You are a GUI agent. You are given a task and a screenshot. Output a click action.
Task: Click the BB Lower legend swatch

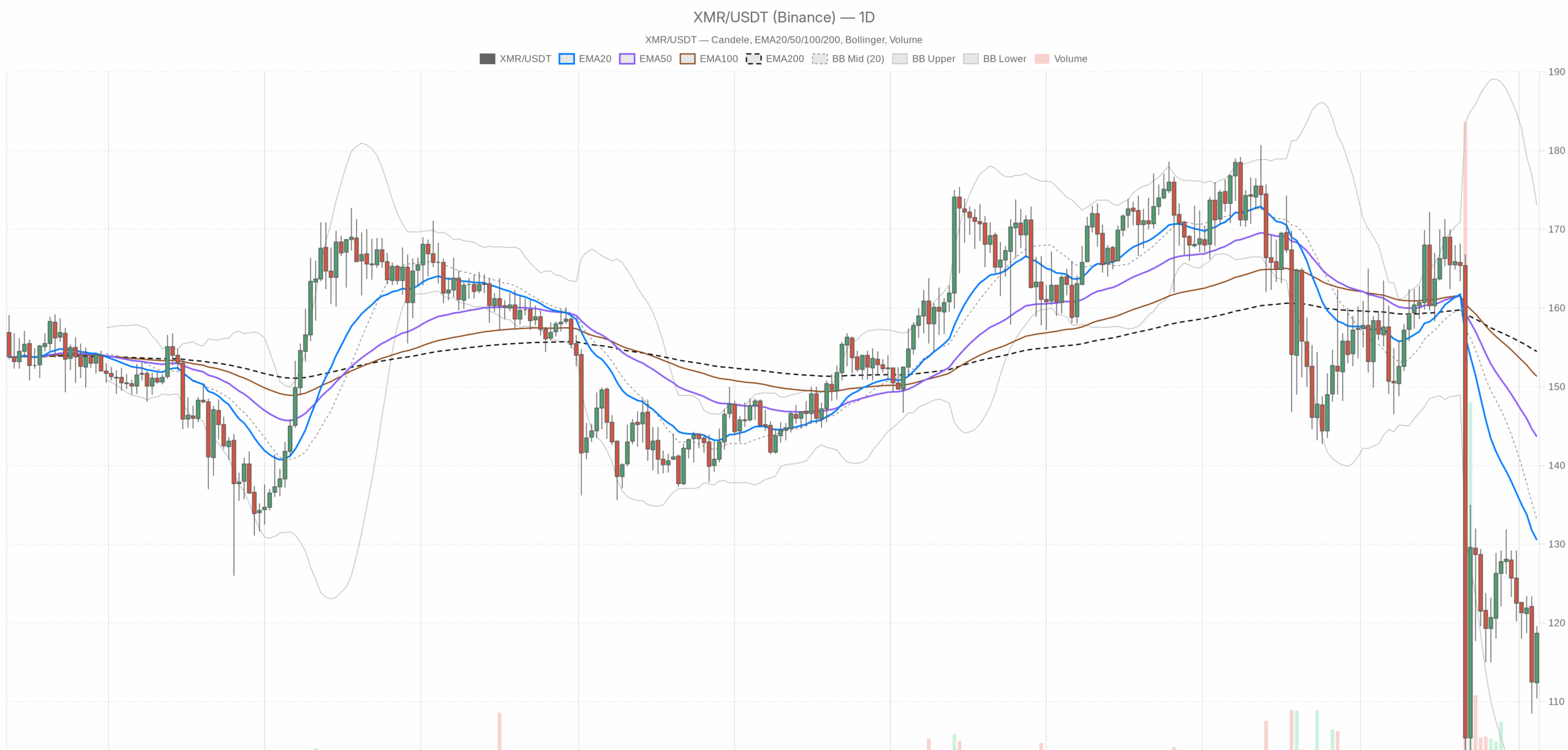click(970, 58)
